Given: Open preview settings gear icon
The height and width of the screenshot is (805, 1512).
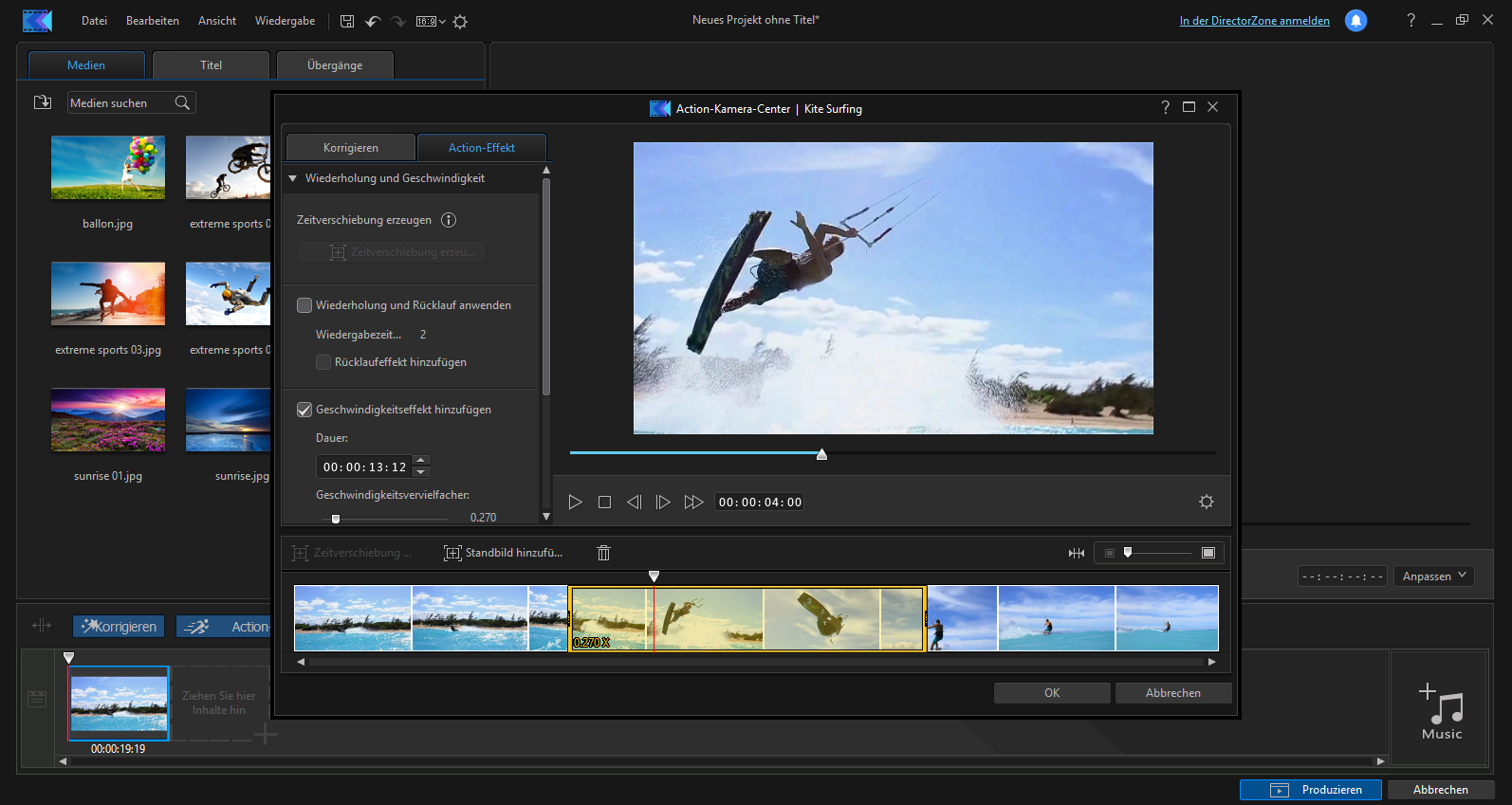Looking at the screenshot, I should (x=1206, y=503).
